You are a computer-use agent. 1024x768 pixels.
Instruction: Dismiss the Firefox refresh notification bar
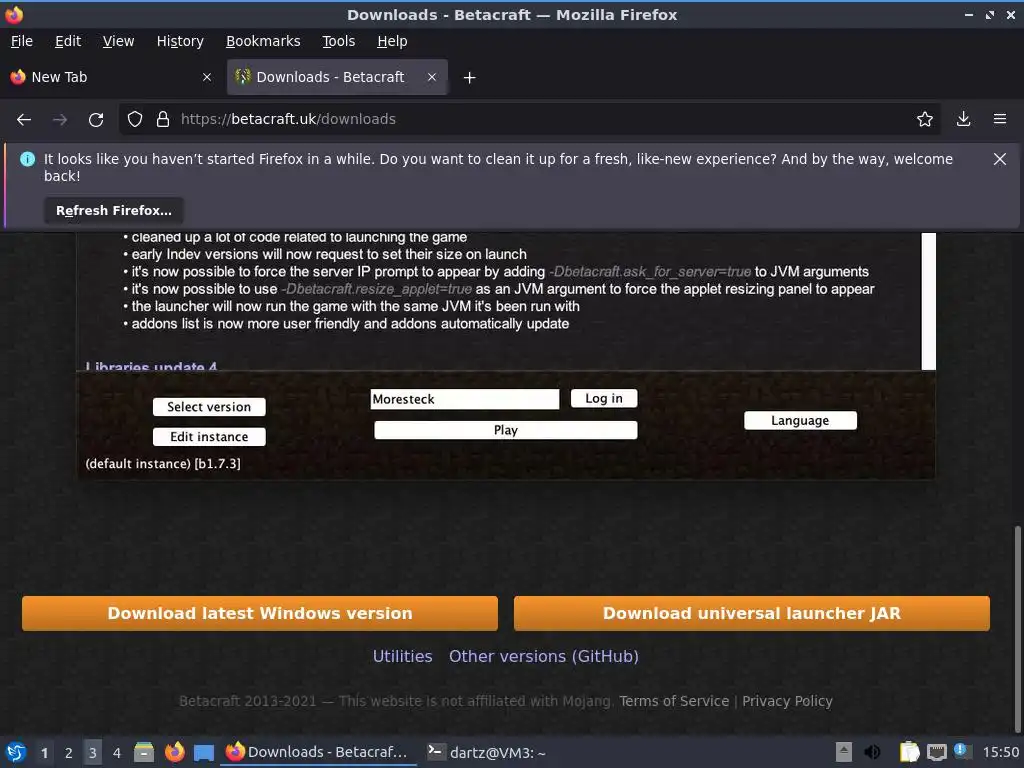click(1000, 159)
